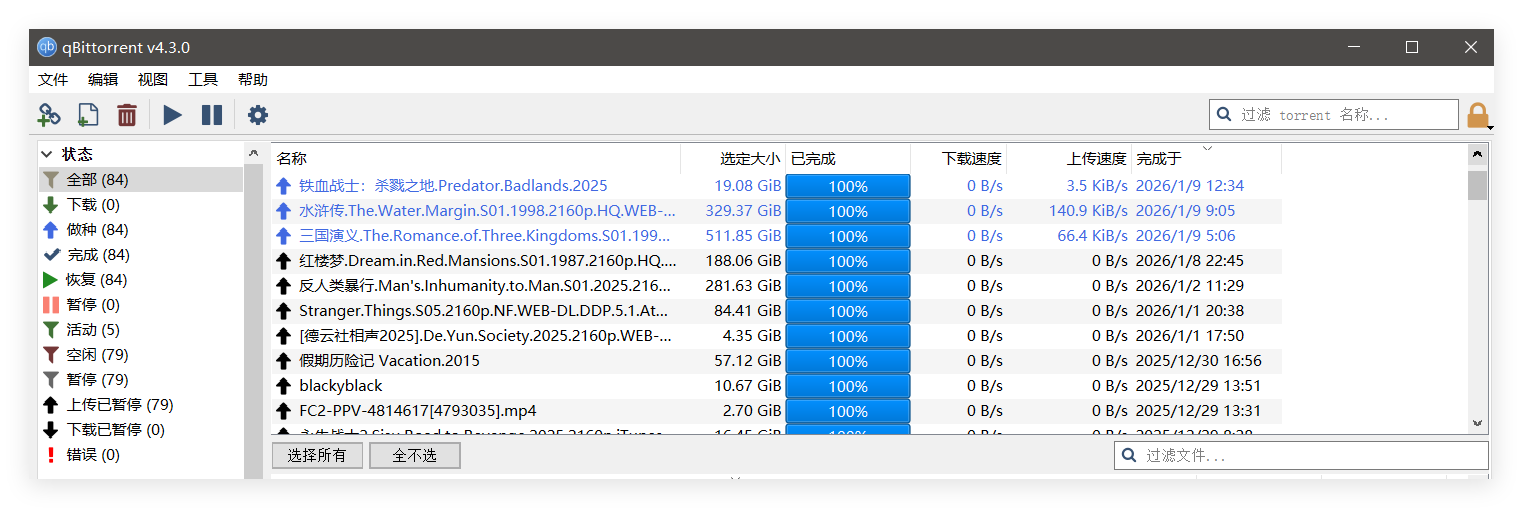
Task: Sort by the 已完成 column header
Action: click(848, 158)
